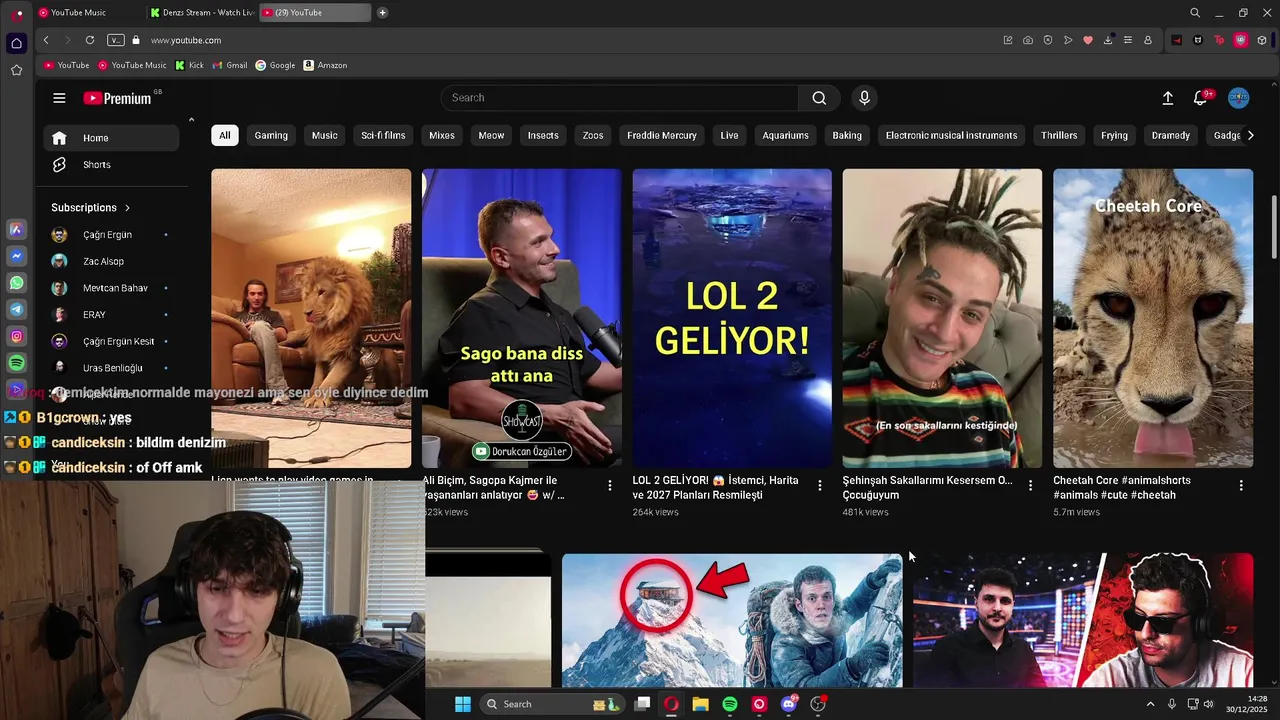The image size is (1280, 720).
Task: Open the browser downloads icon
Action: [1108, 40]
